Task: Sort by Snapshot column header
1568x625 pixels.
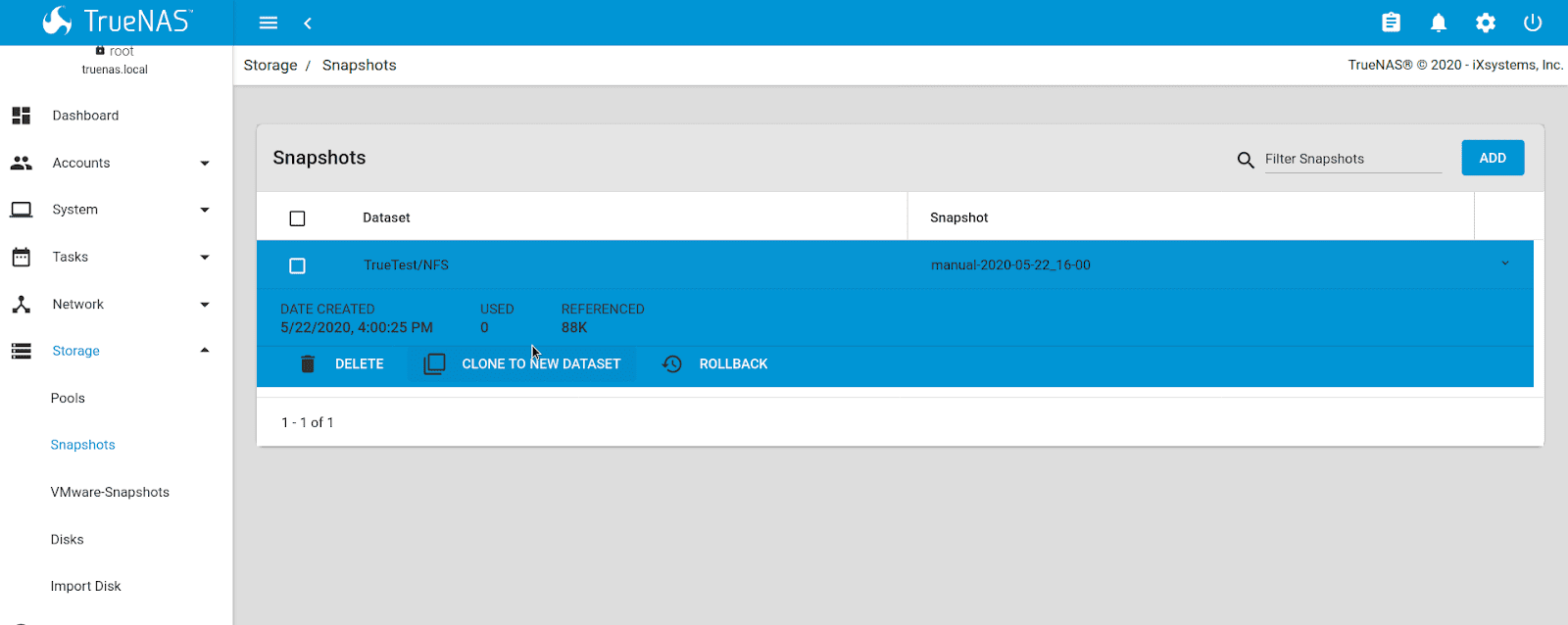Action: pos(958,217)
